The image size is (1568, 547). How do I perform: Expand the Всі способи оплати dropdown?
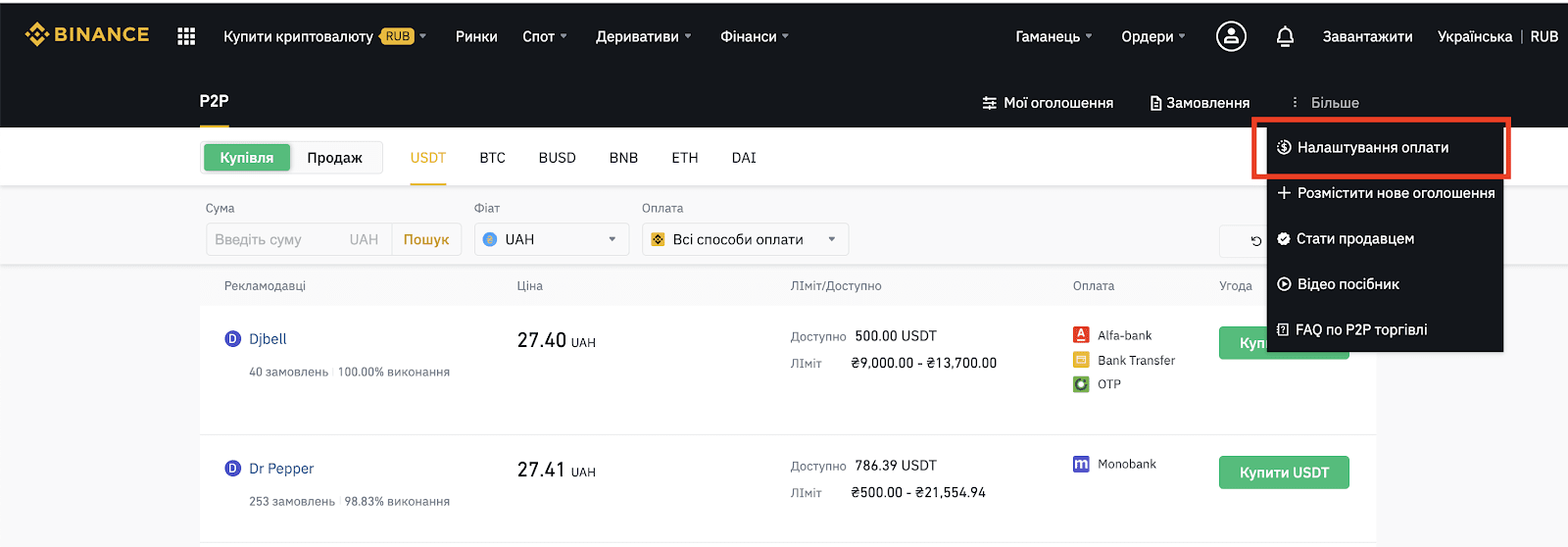[x=745, y=239]
